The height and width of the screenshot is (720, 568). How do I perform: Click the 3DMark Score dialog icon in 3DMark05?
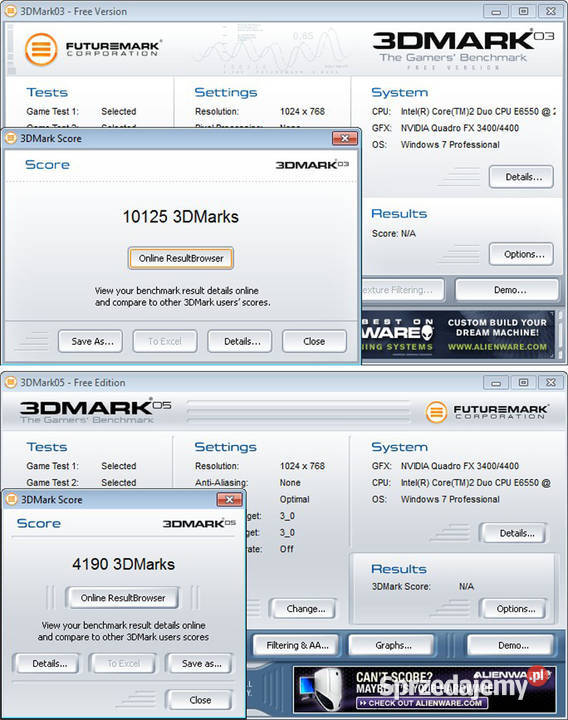(x=11, y=500)
